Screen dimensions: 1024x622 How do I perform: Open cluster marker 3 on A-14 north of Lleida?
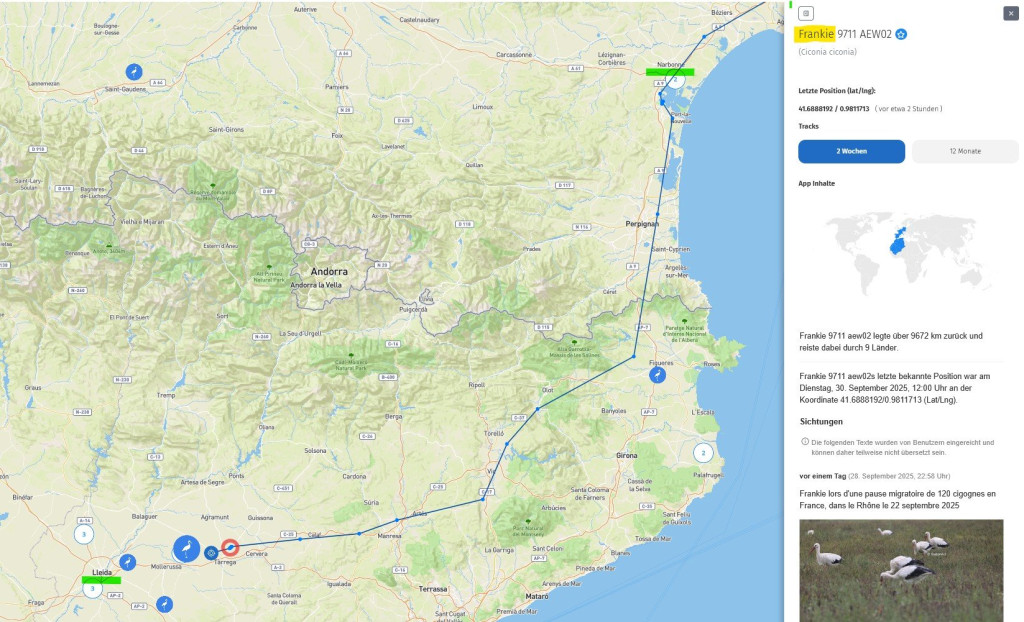(84, 534)
